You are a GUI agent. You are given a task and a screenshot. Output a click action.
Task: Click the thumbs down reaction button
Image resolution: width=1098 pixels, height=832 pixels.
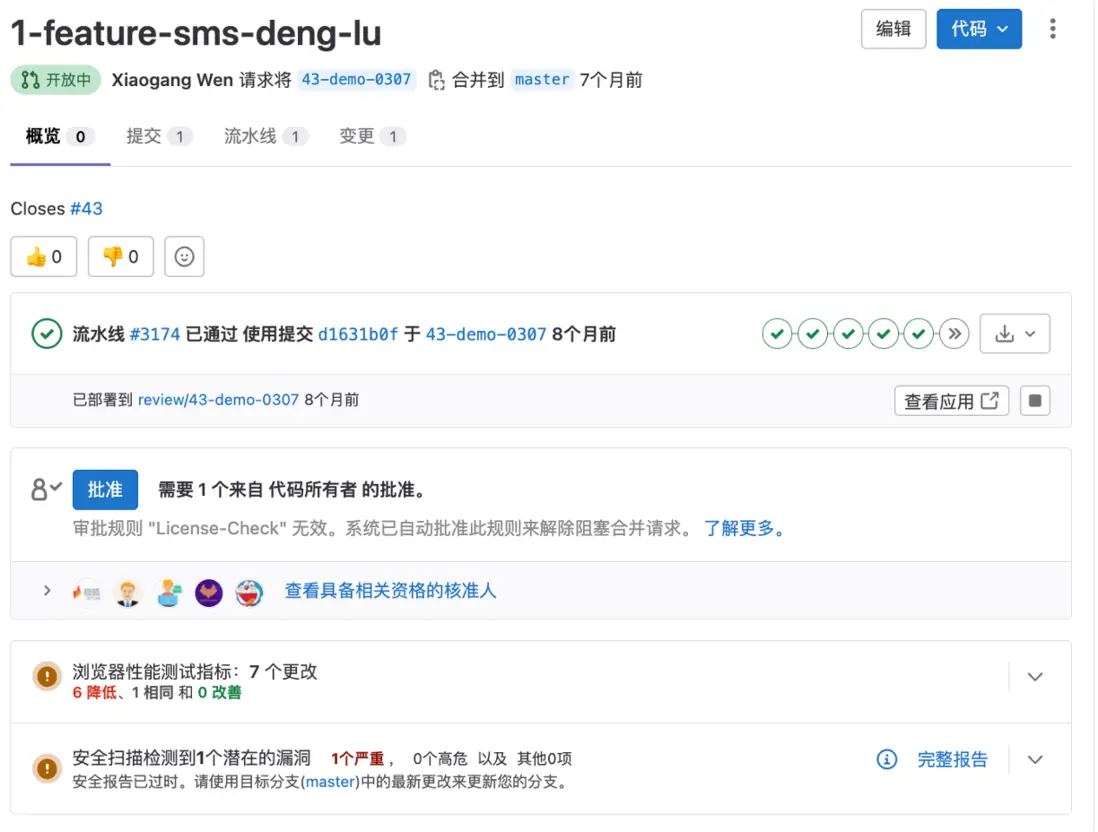(120, 257)
